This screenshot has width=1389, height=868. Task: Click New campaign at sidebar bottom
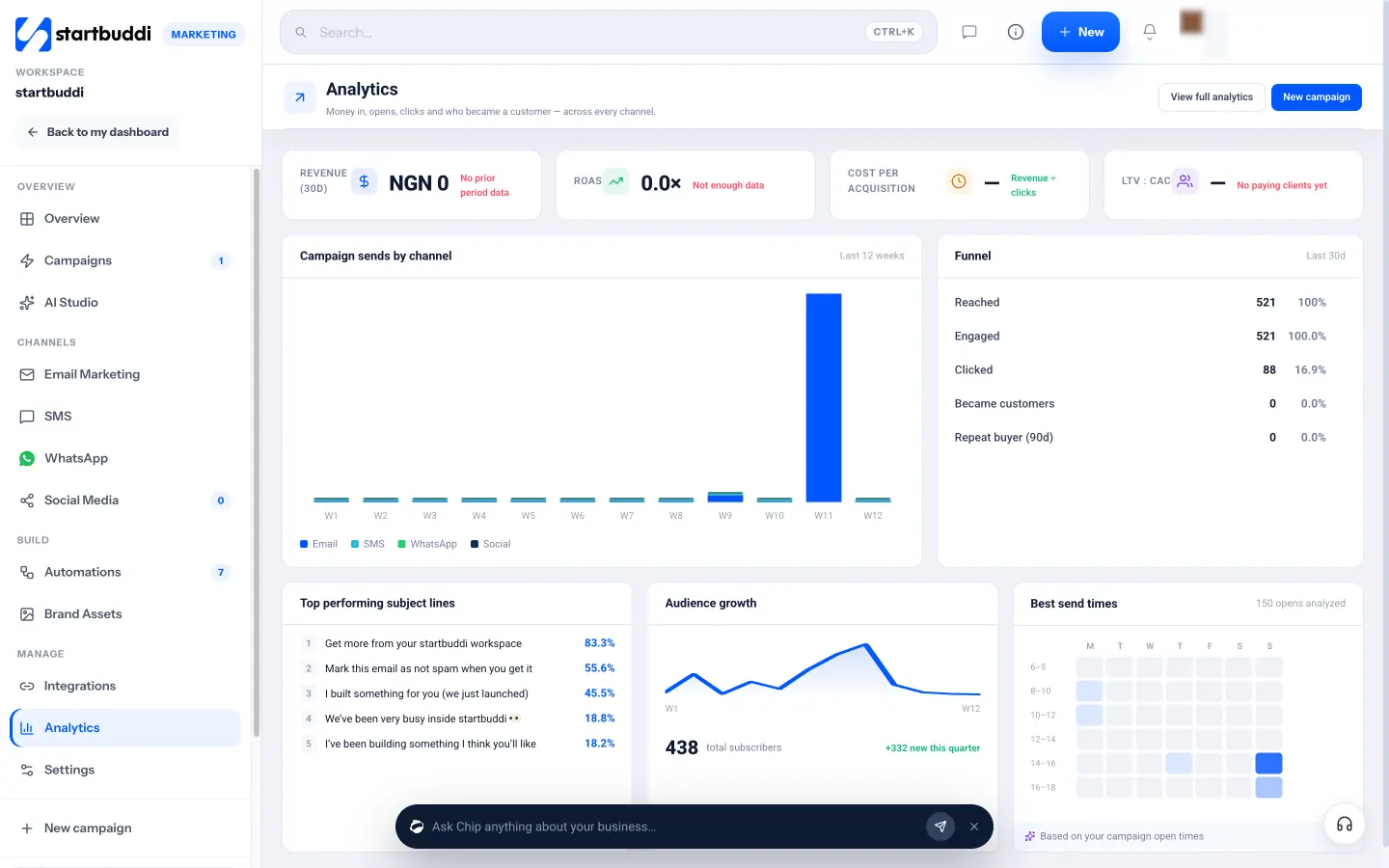point(125,828)
